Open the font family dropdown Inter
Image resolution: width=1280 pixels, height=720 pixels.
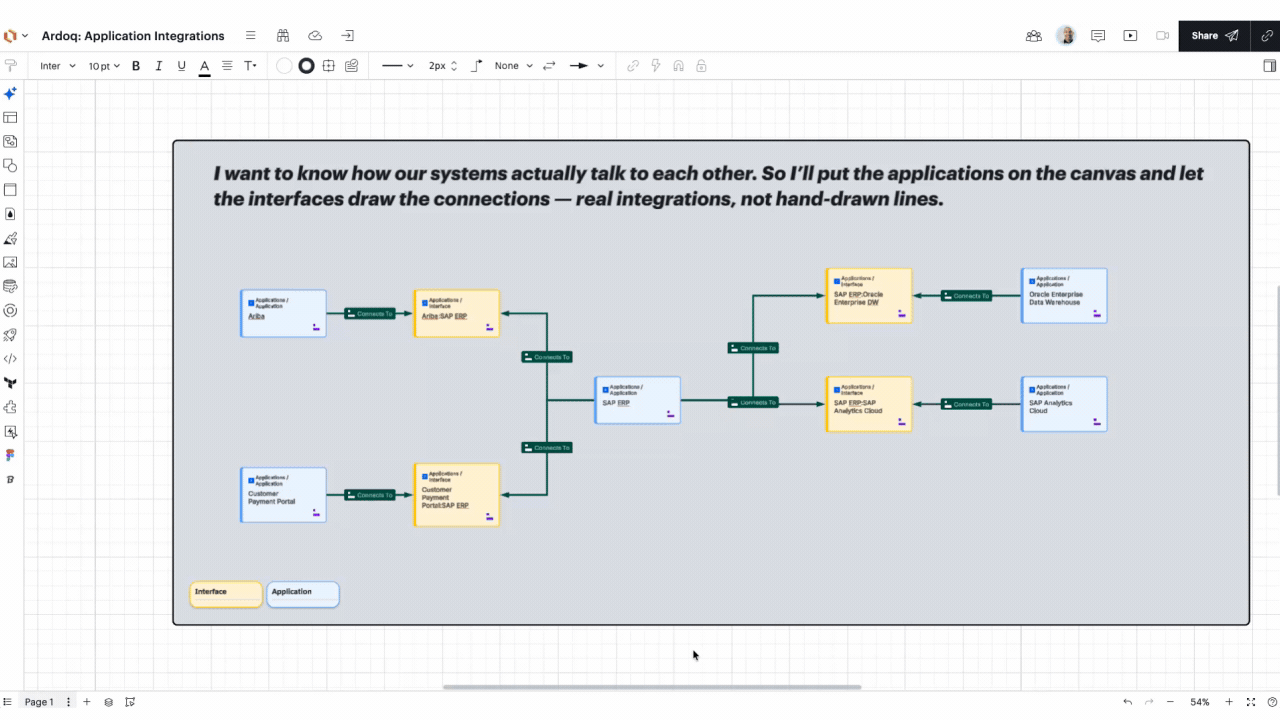pyautogui.click(x=58, y=66)
